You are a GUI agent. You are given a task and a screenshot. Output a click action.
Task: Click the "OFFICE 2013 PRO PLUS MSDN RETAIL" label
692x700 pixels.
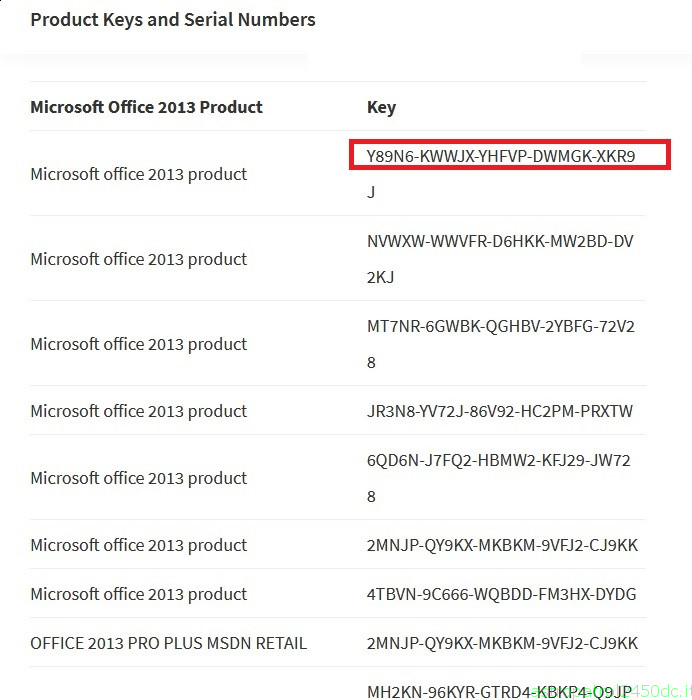click(168, 643)
